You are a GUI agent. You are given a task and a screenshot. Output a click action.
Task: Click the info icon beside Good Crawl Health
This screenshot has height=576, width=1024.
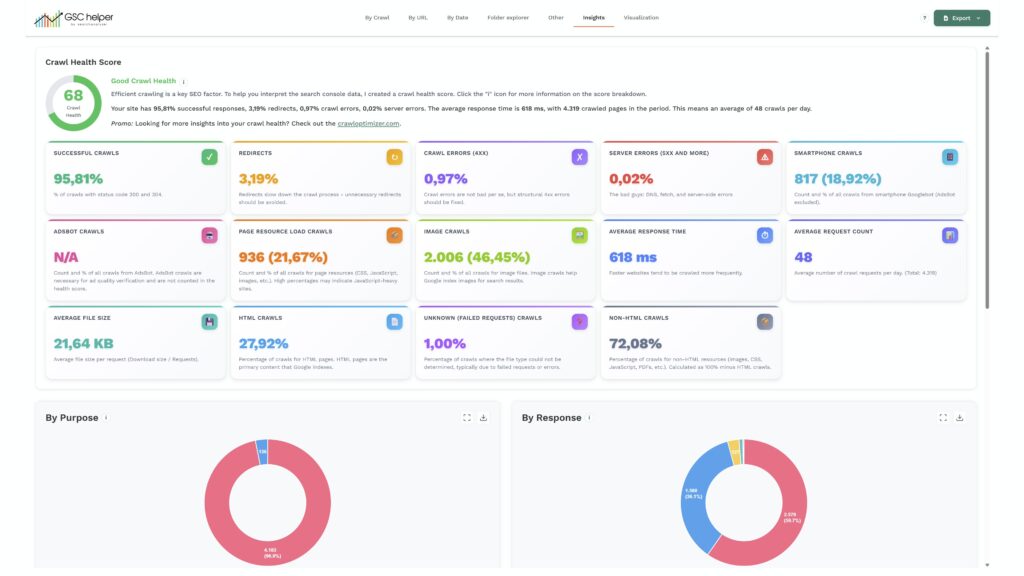click(x=183, y=82)
